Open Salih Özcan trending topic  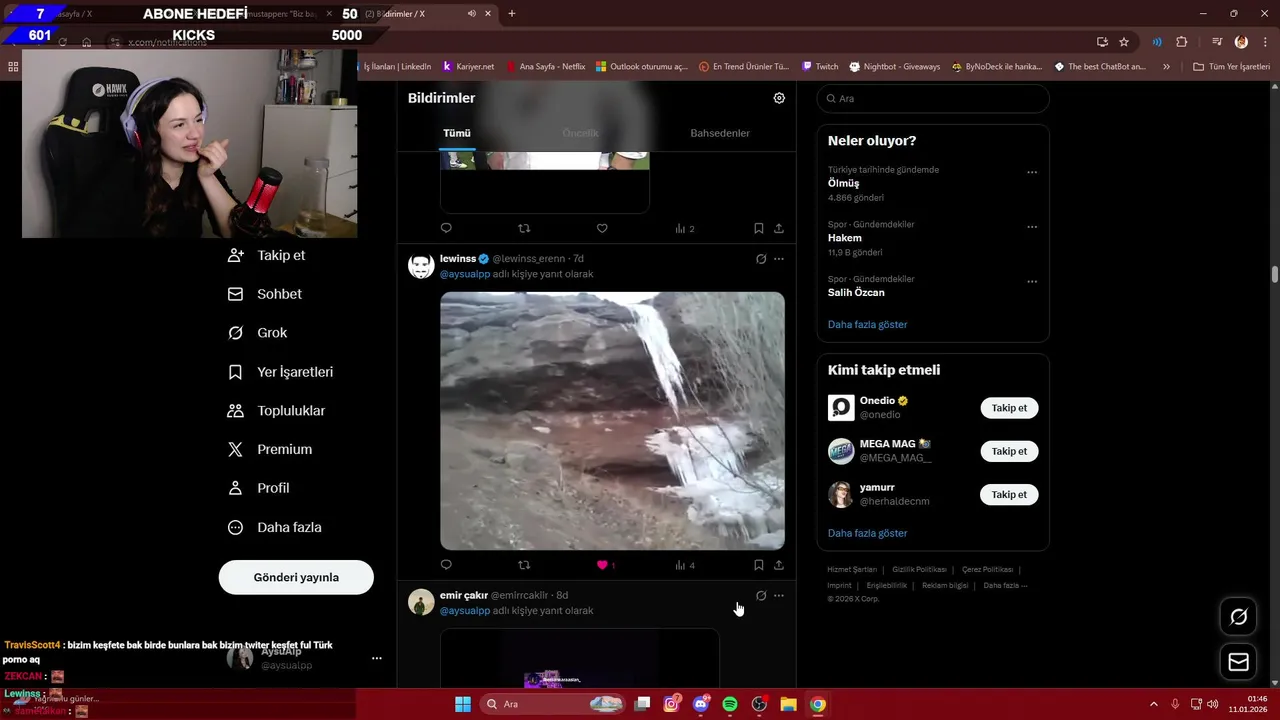point(856,292)
